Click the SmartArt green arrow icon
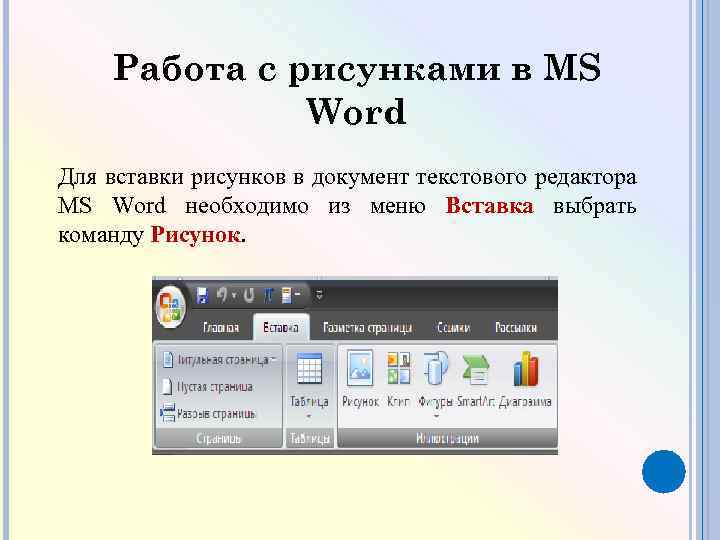This screenshot has width=720, height=540. coord(476,369)
